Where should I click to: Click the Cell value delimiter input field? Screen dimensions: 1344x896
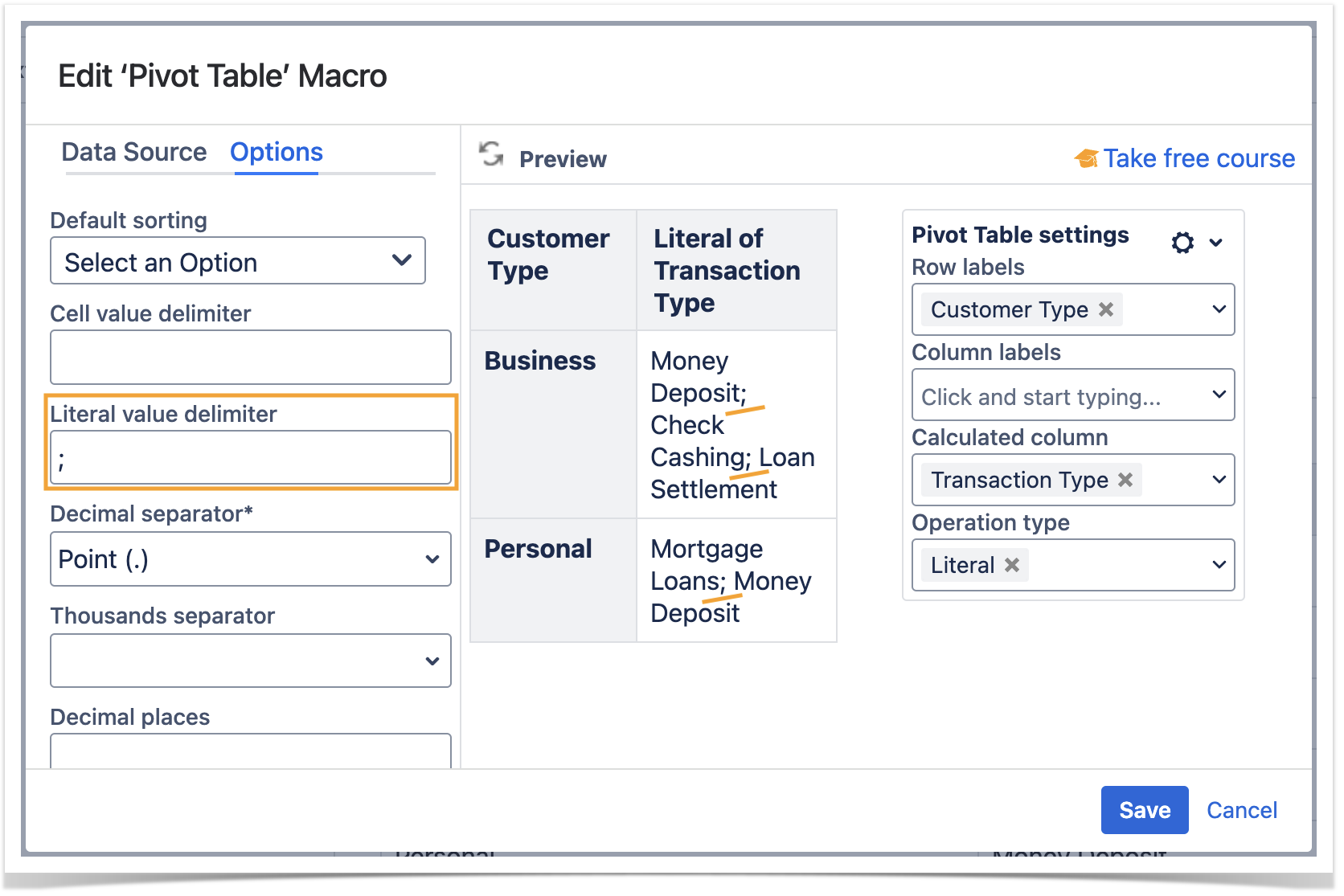point(250,358)
